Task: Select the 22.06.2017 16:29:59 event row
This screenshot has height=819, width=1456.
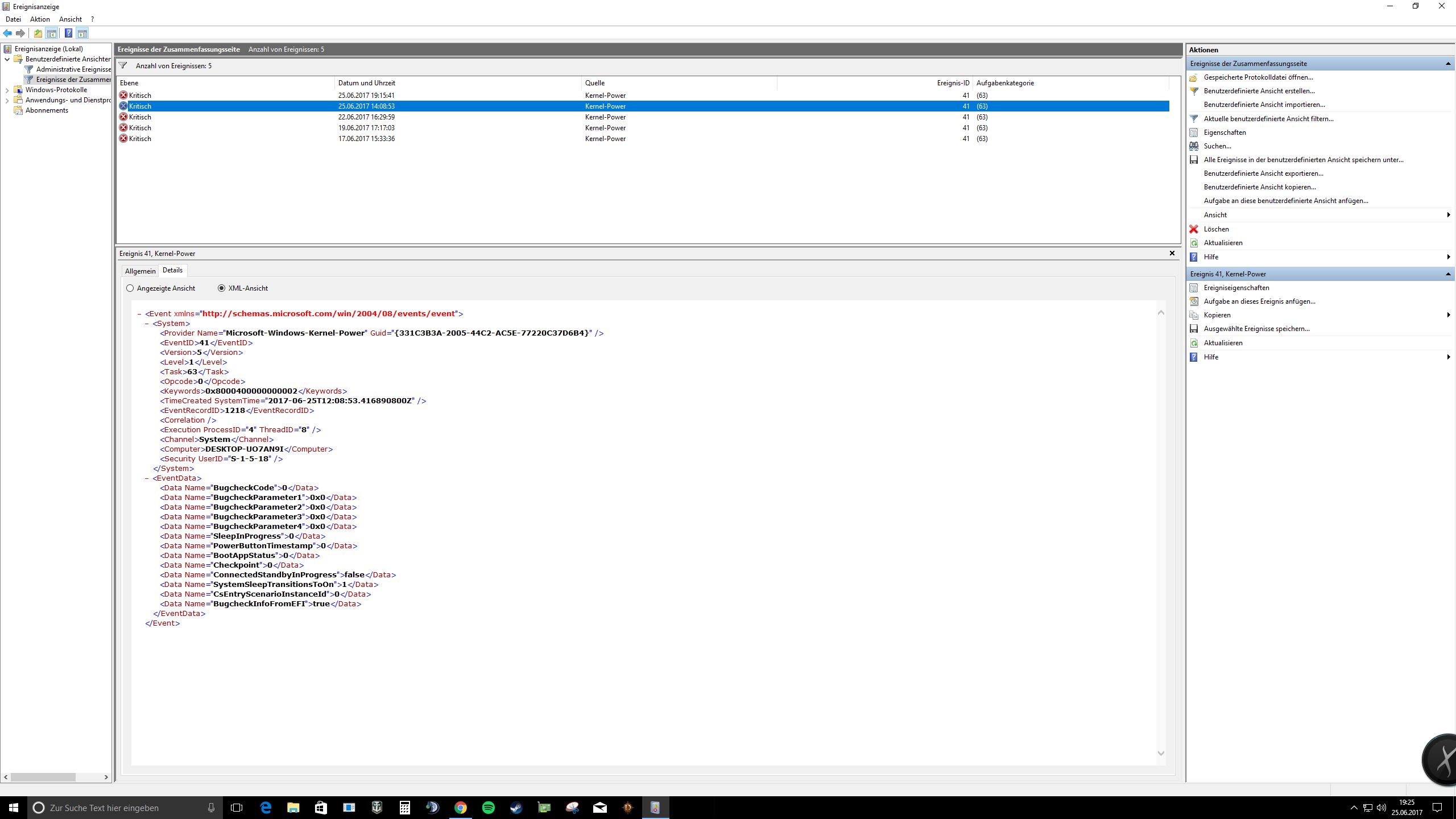Action: click(x=366, y=117)
